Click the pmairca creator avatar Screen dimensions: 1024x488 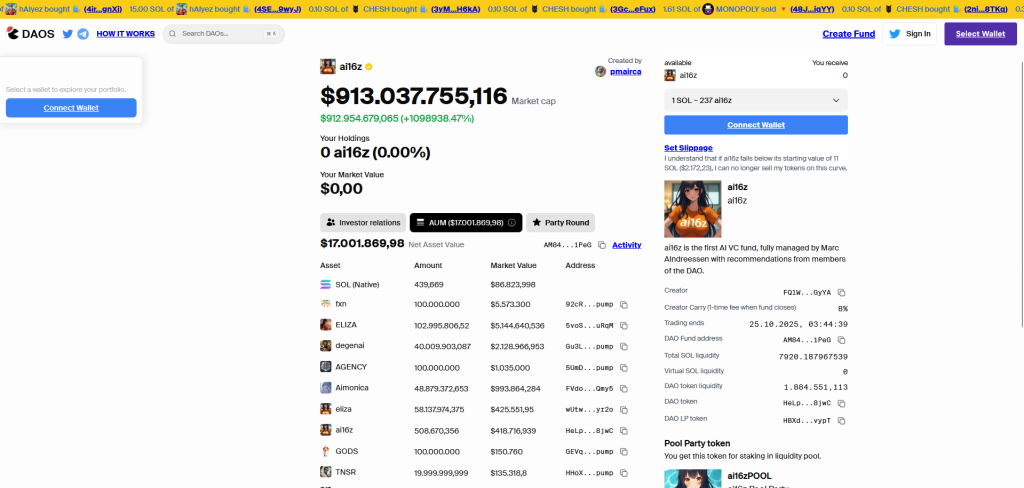[x=600, y=71]
